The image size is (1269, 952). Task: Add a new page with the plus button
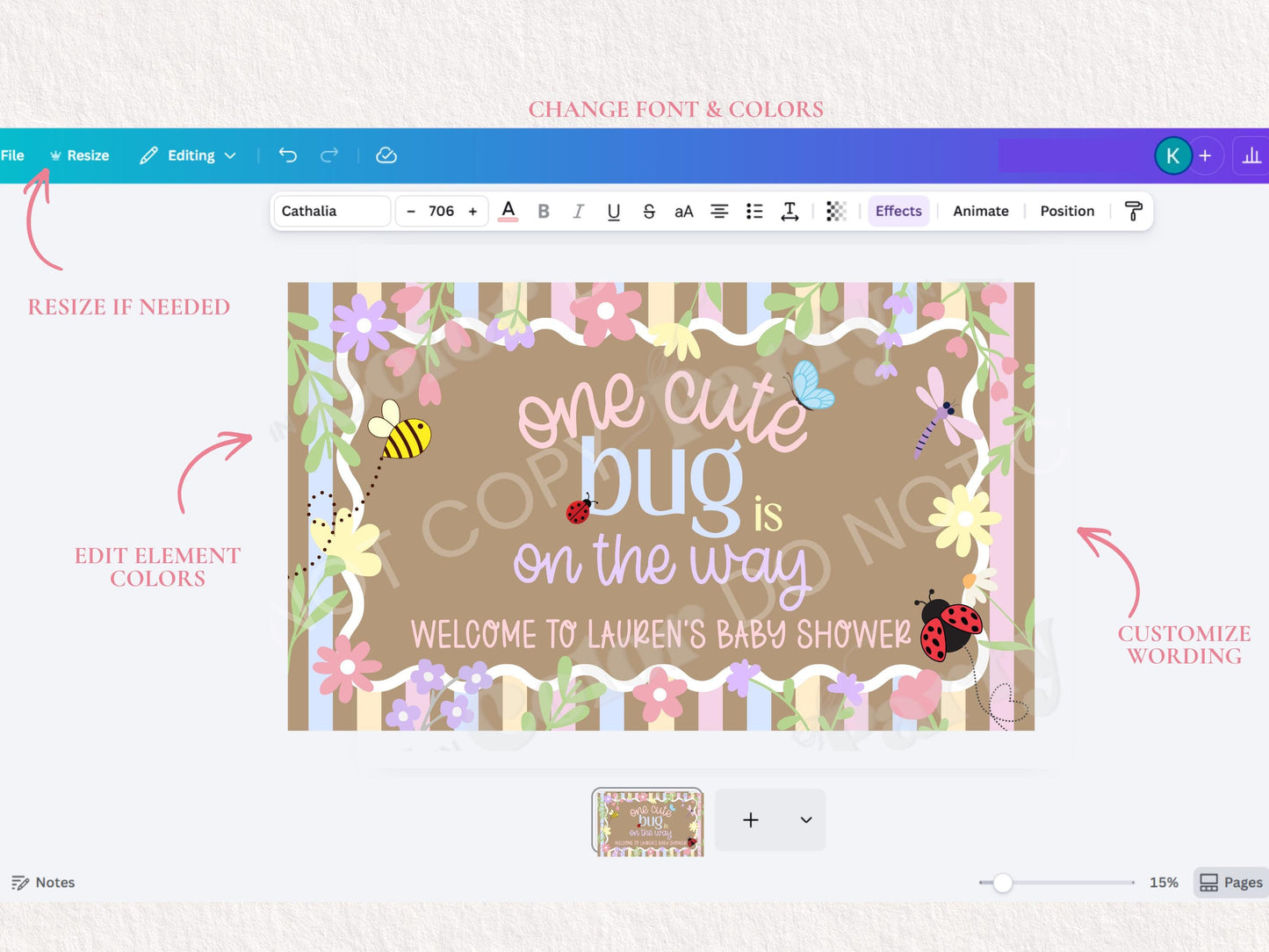click(x=751, y=819)
